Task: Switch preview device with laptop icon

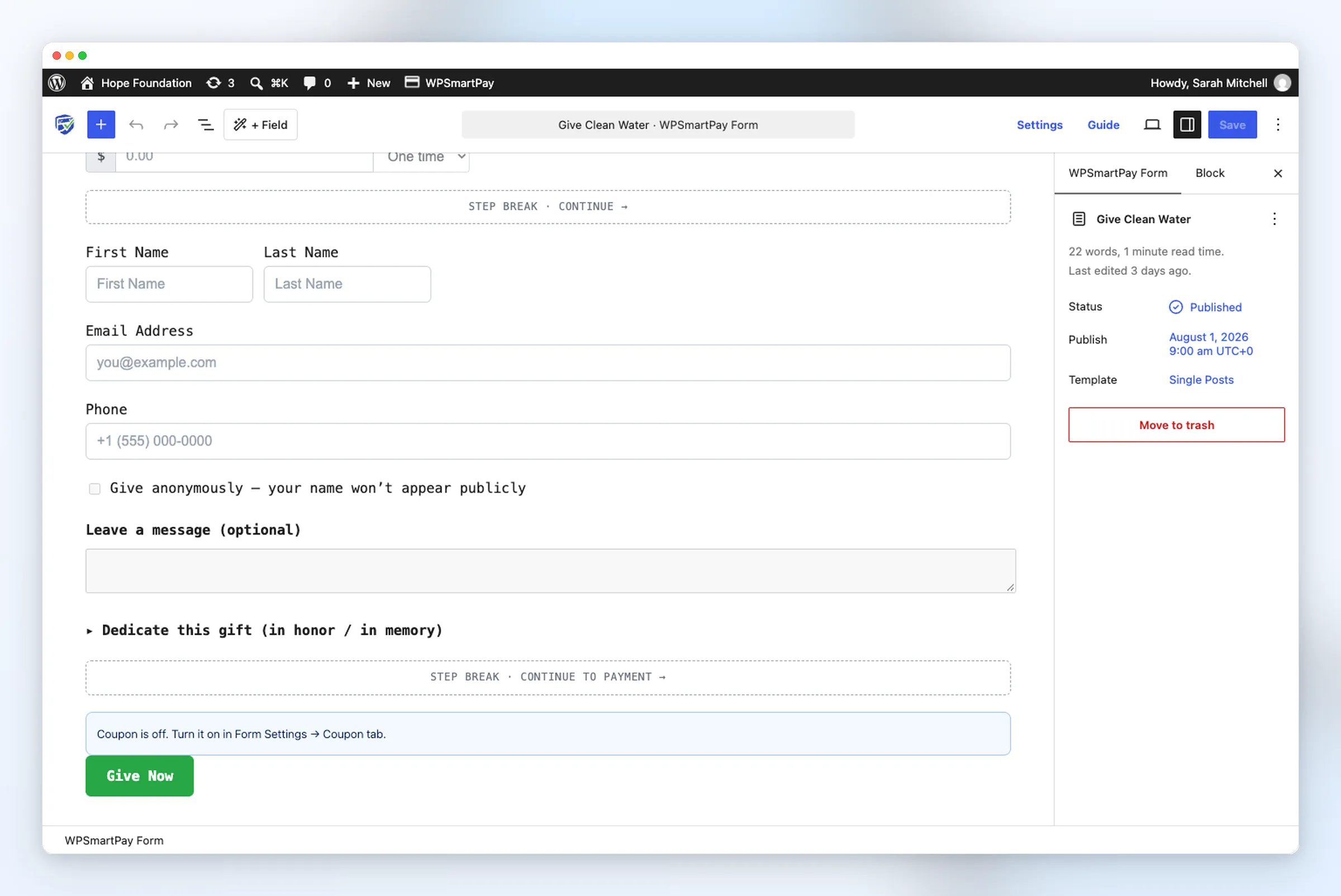Action: [x=1152, y=125]
